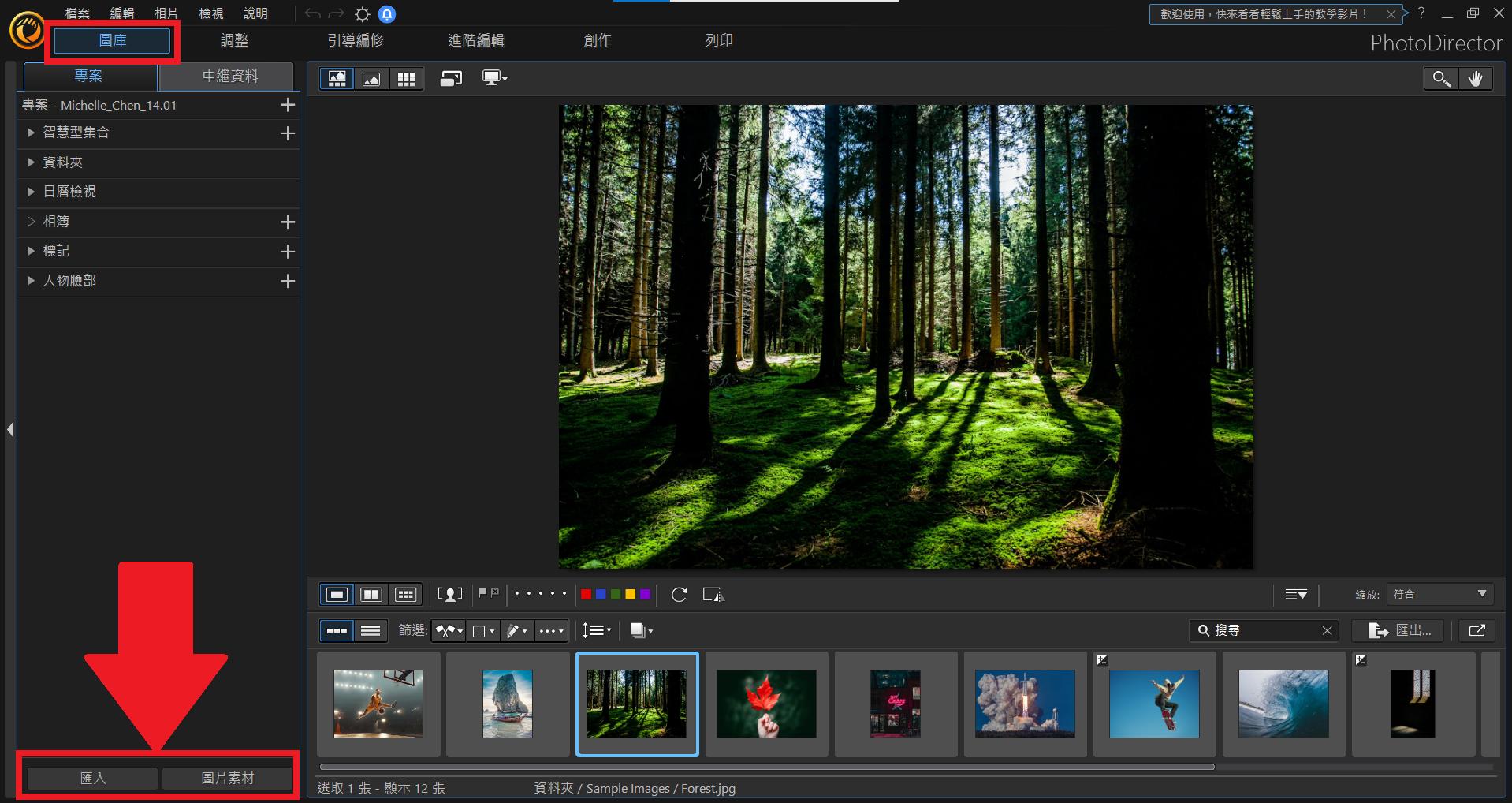Toggle compare two photos view
1512x803 pixels.
pyautogui.click(x=371, y=595)
